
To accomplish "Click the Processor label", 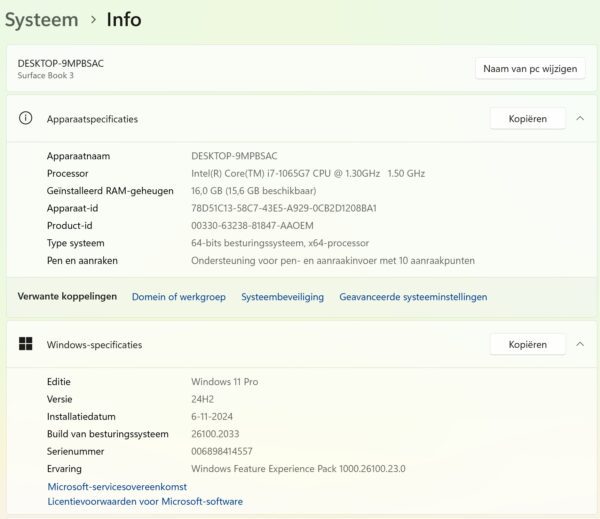I will click(x=68, y=173).
